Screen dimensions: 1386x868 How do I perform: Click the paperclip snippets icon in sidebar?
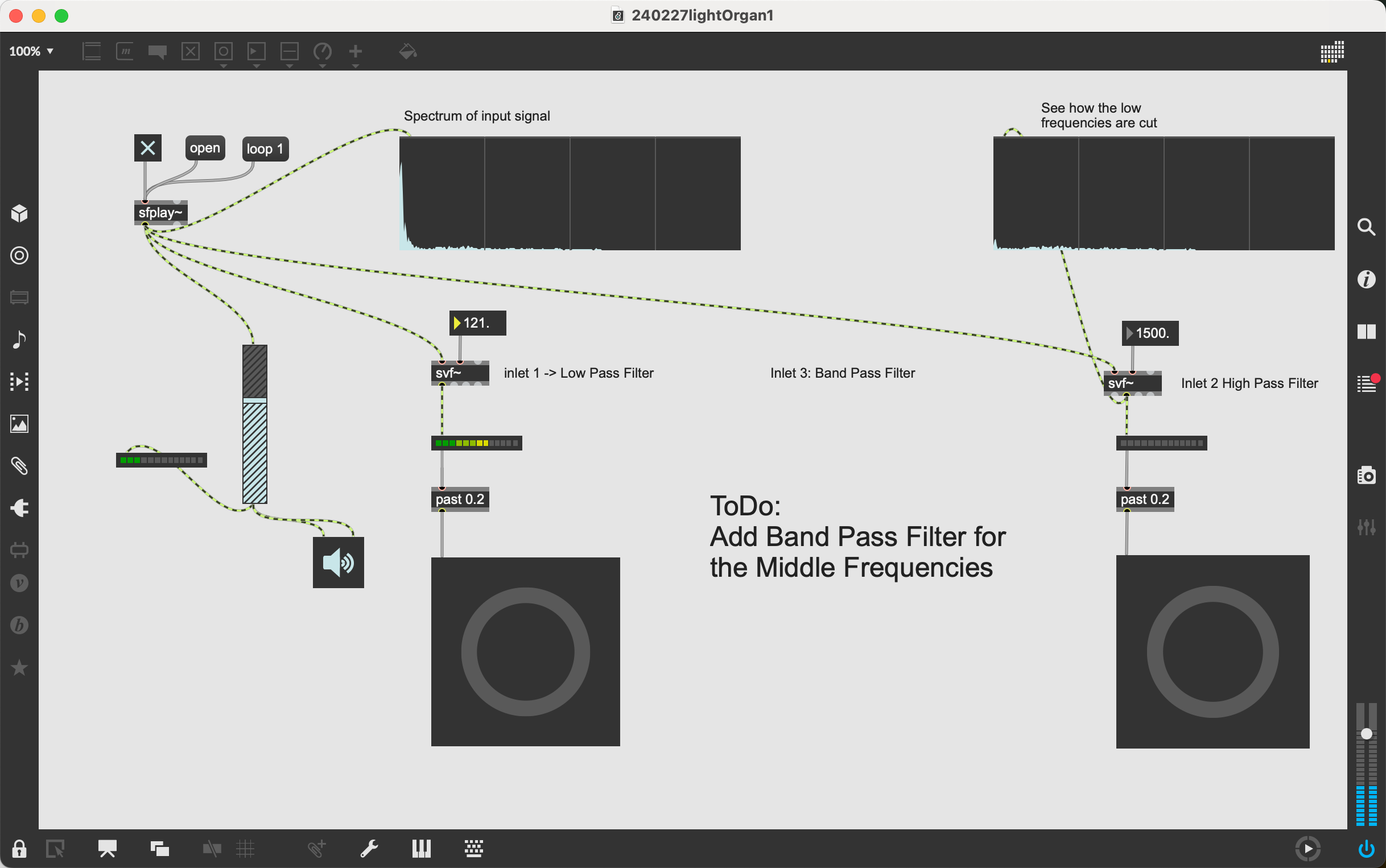[19, 466]
